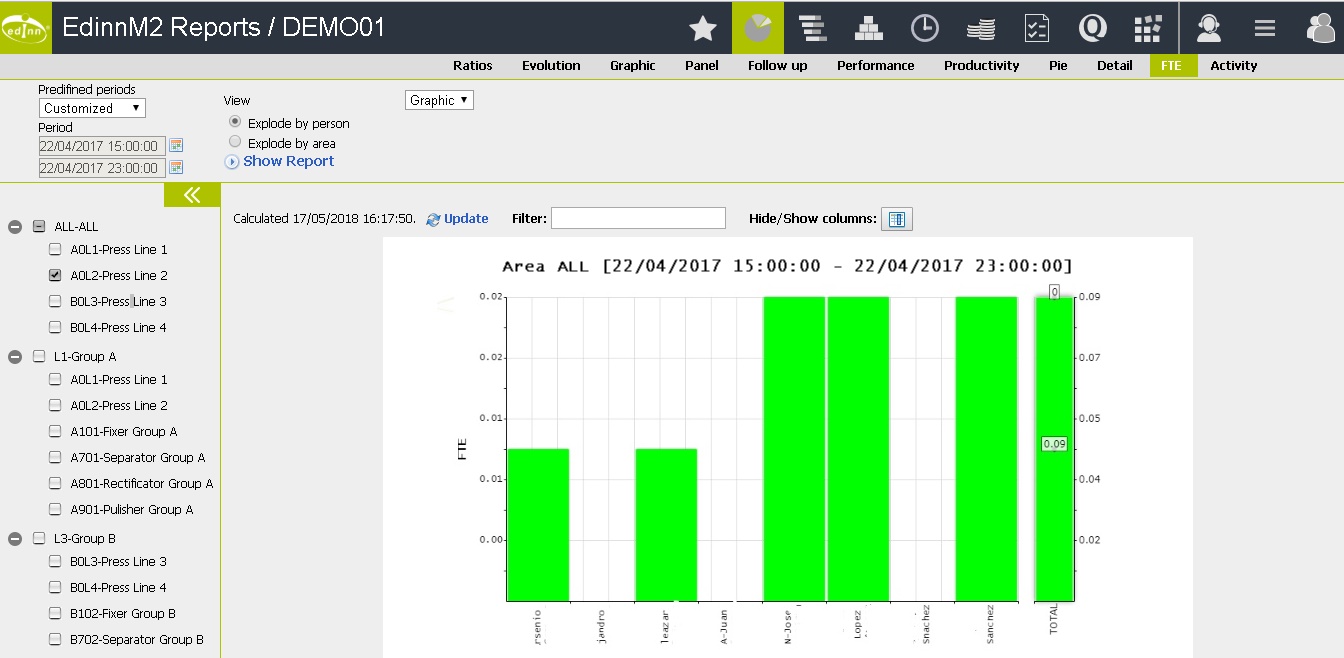Click the 0.09 value label on chart

1054,444
